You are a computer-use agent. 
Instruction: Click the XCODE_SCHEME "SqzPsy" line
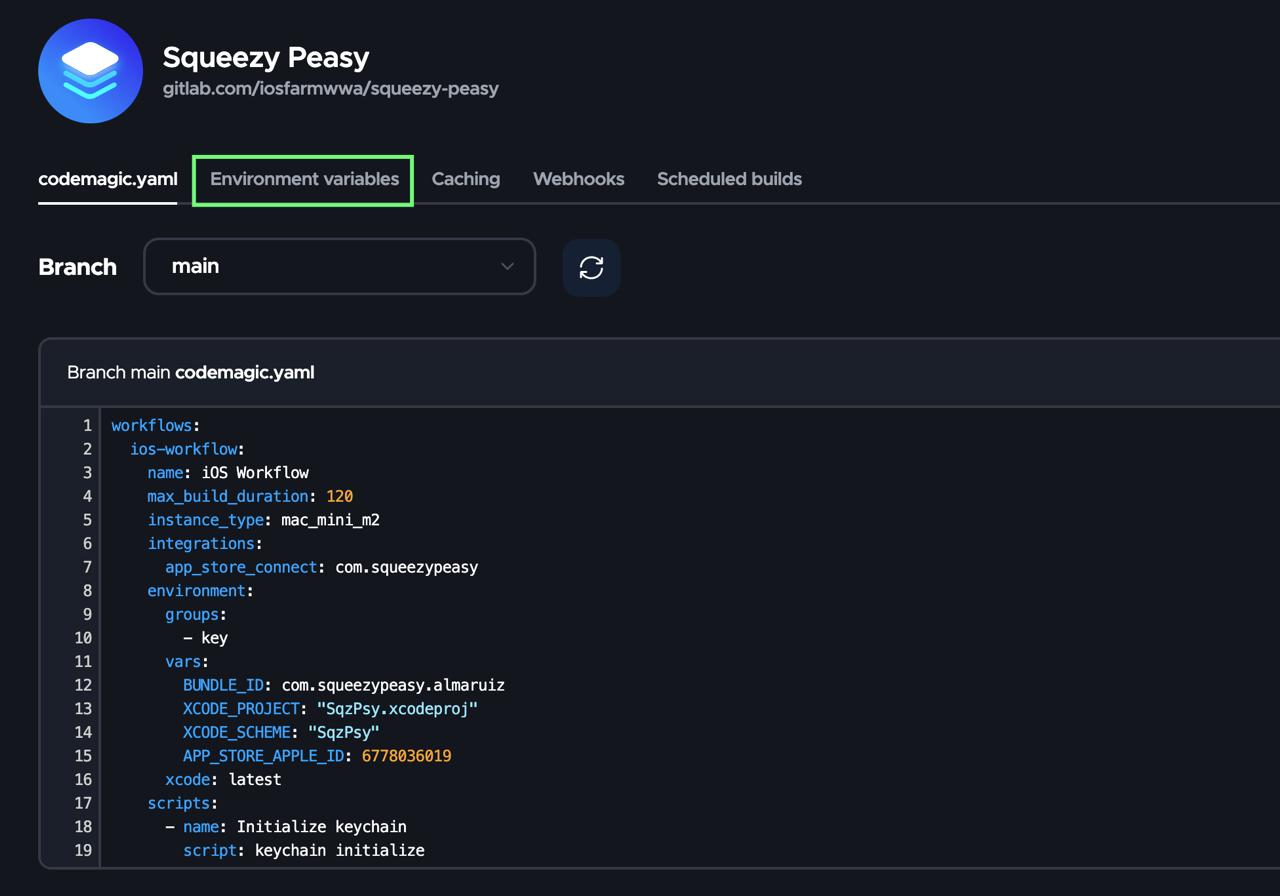[x=281, y=732]
